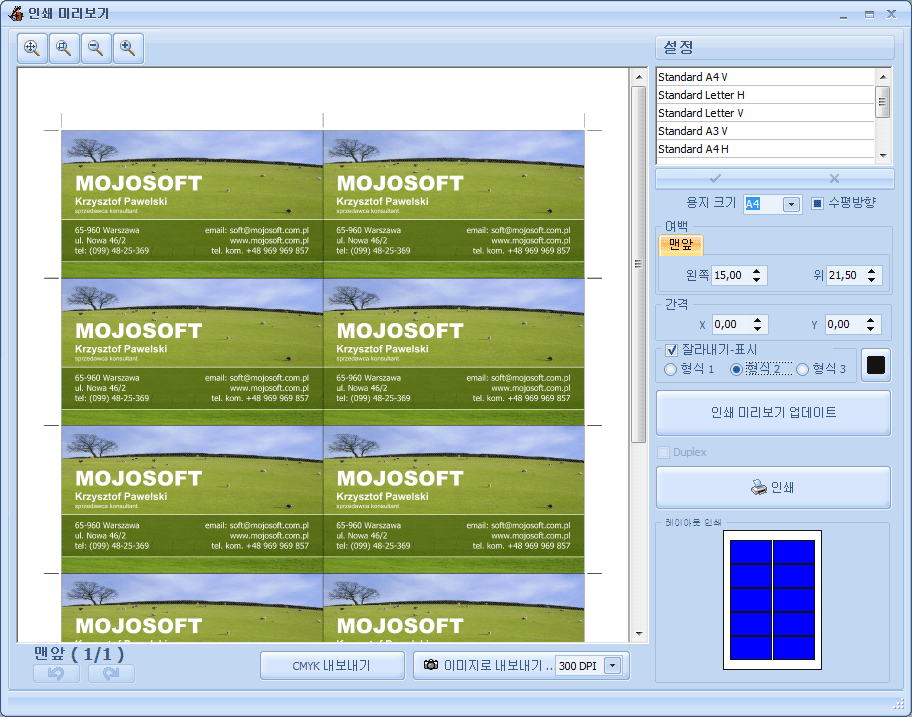Screen dimensions: 912x717
Task: Toggle the Duplex checkbox
Action: (663, 452)
